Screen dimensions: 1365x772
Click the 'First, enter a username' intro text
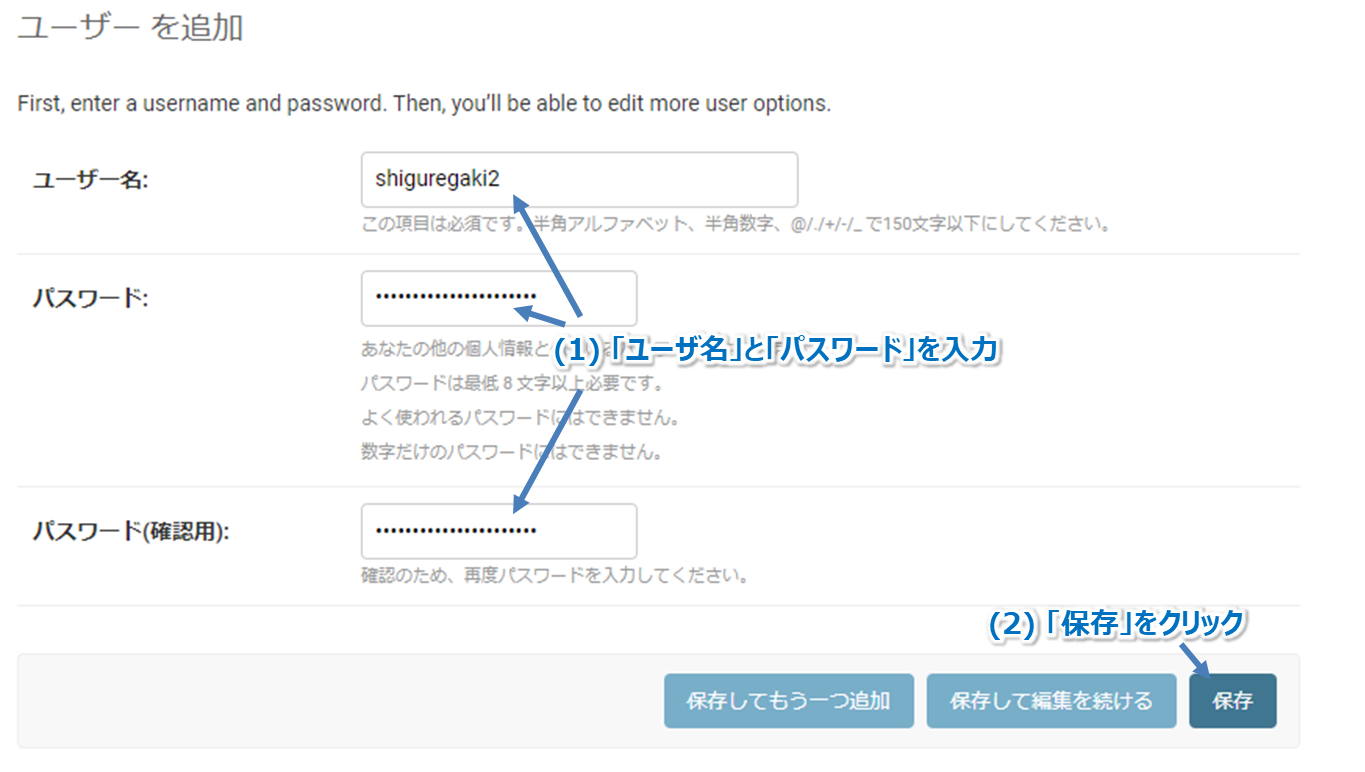click(x=424, y=103)
